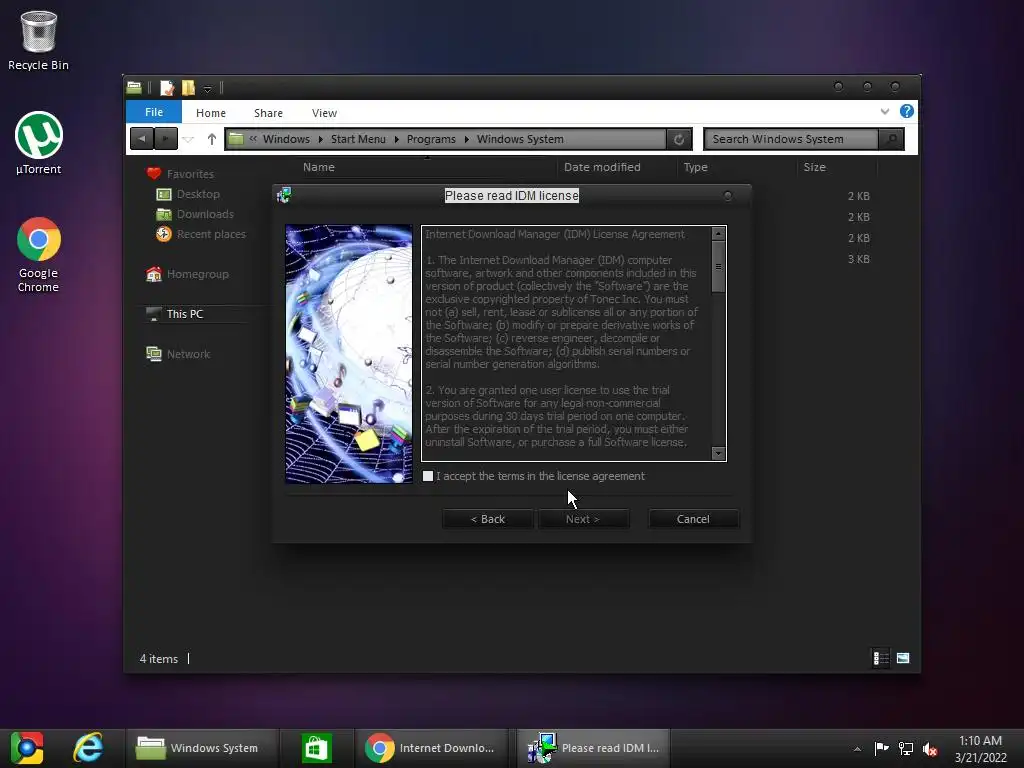This screenshot has height=768, width=1024.
Task: Click Windows System breadcrumb segment
Action: point(520,139)
